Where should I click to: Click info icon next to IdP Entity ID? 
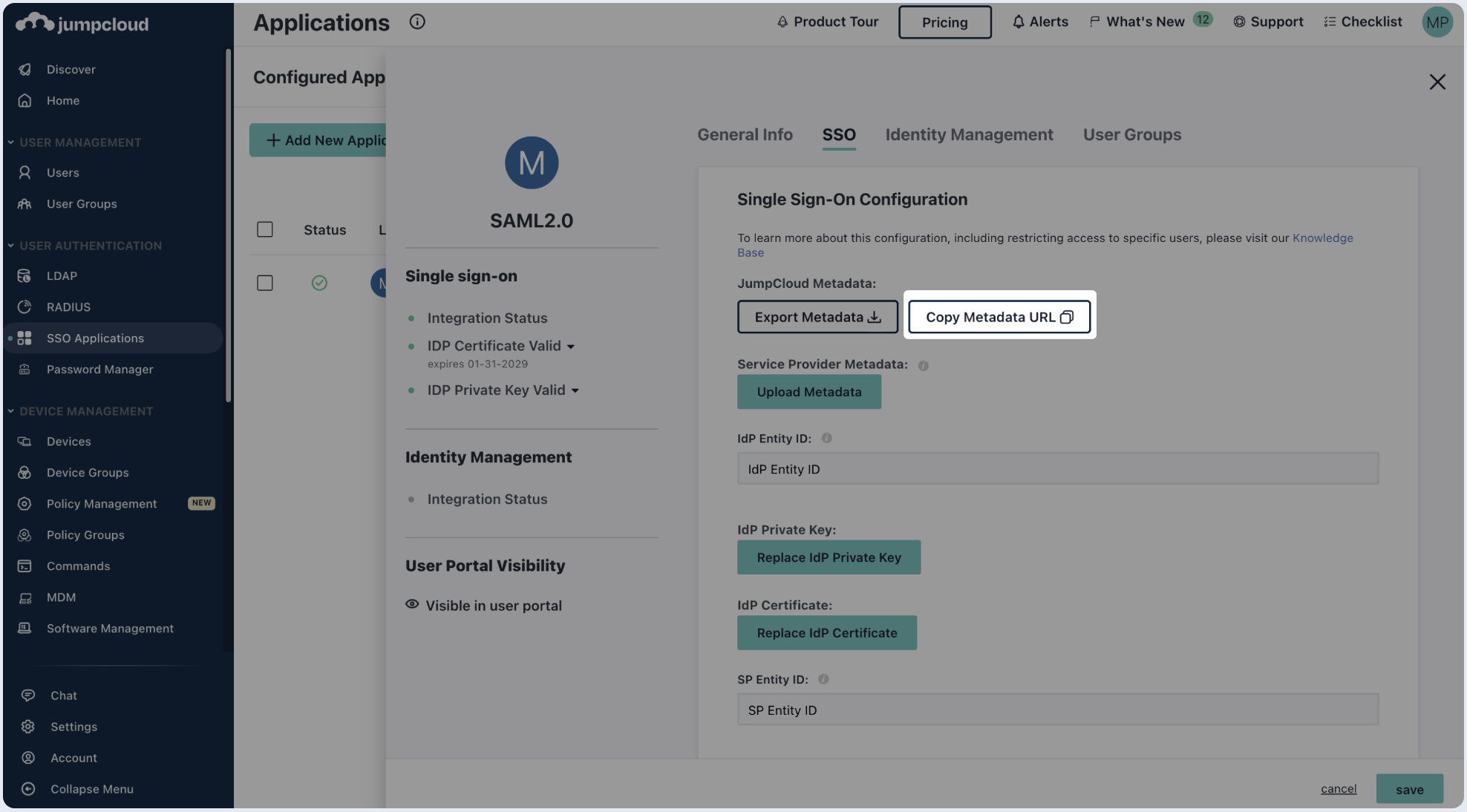pos(826,438)
